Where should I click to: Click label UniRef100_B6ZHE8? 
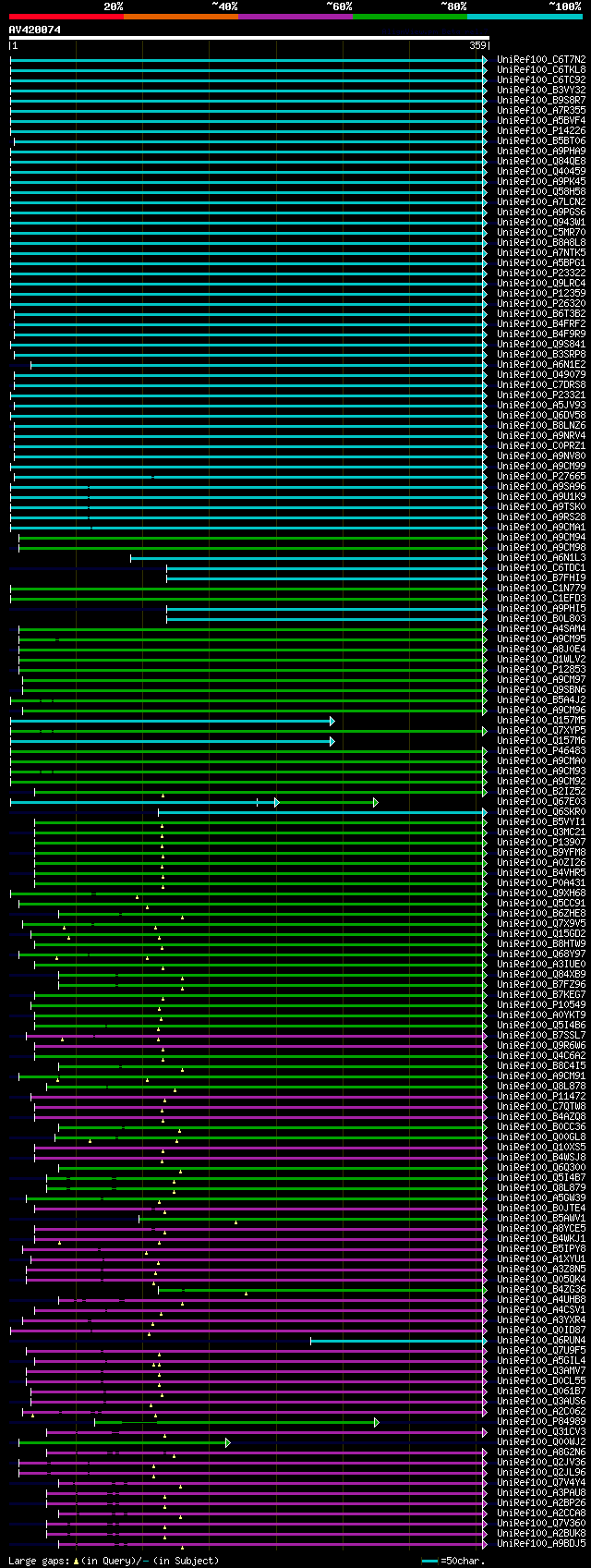(541, 913)
